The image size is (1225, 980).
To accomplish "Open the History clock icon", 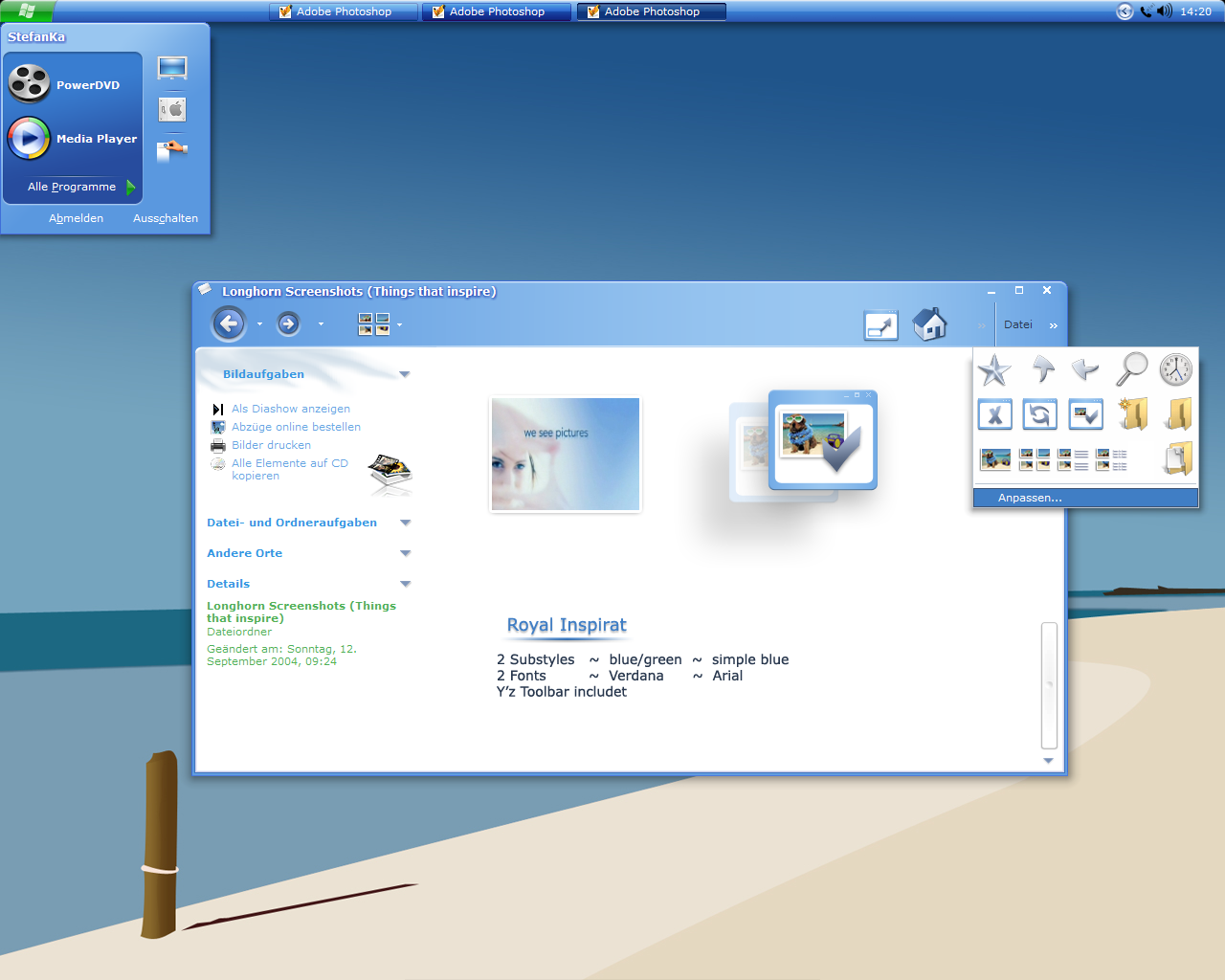I will (x=1176, y=368).
